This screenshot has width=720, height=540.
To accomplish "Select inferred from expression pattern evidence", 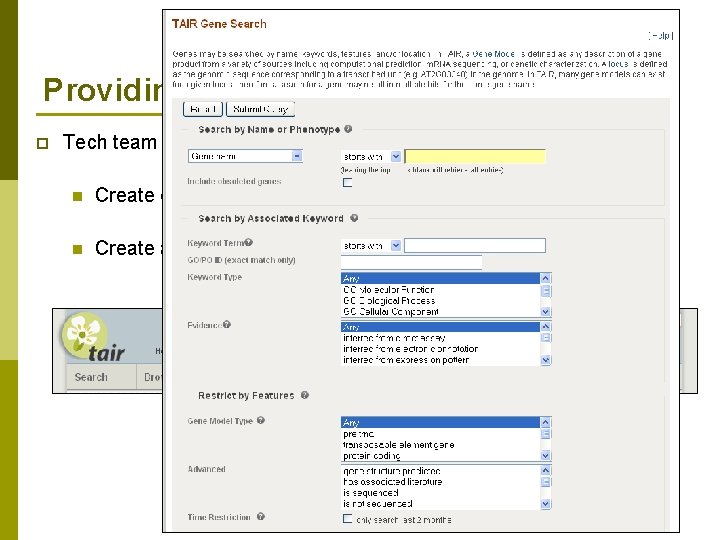I will tap(440, 360).
